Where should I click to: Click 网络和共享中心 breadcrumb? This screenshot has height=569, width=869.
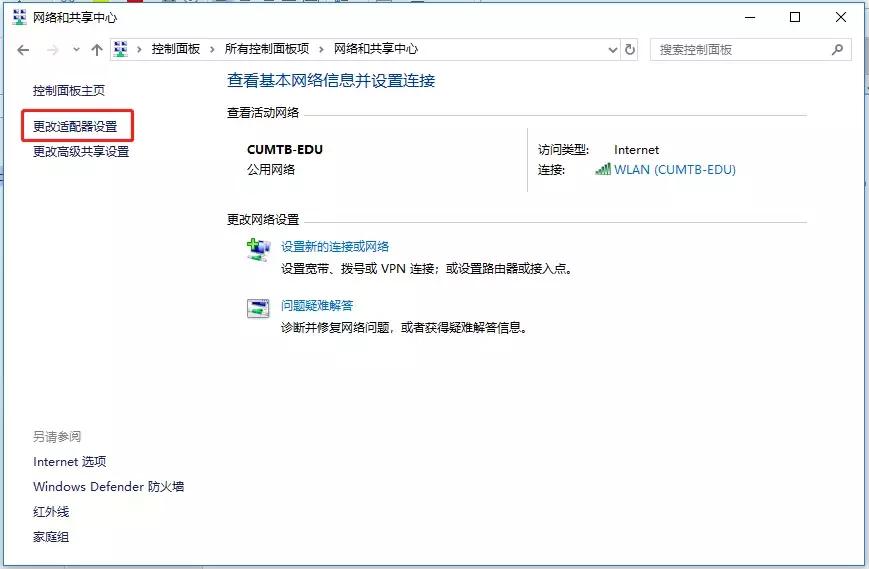coord(376,49)
